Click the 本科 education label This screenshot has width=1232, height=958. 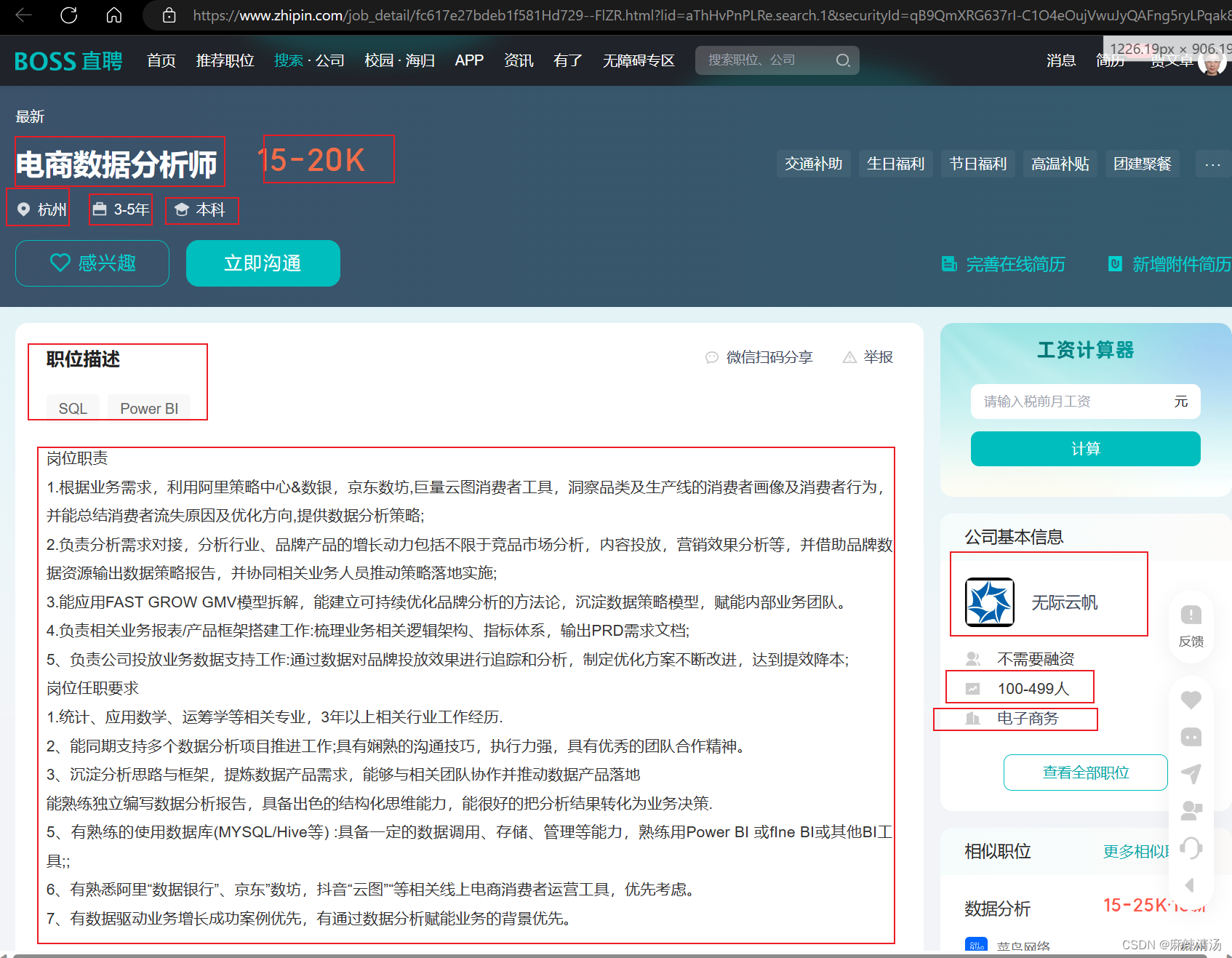(210, 209)
